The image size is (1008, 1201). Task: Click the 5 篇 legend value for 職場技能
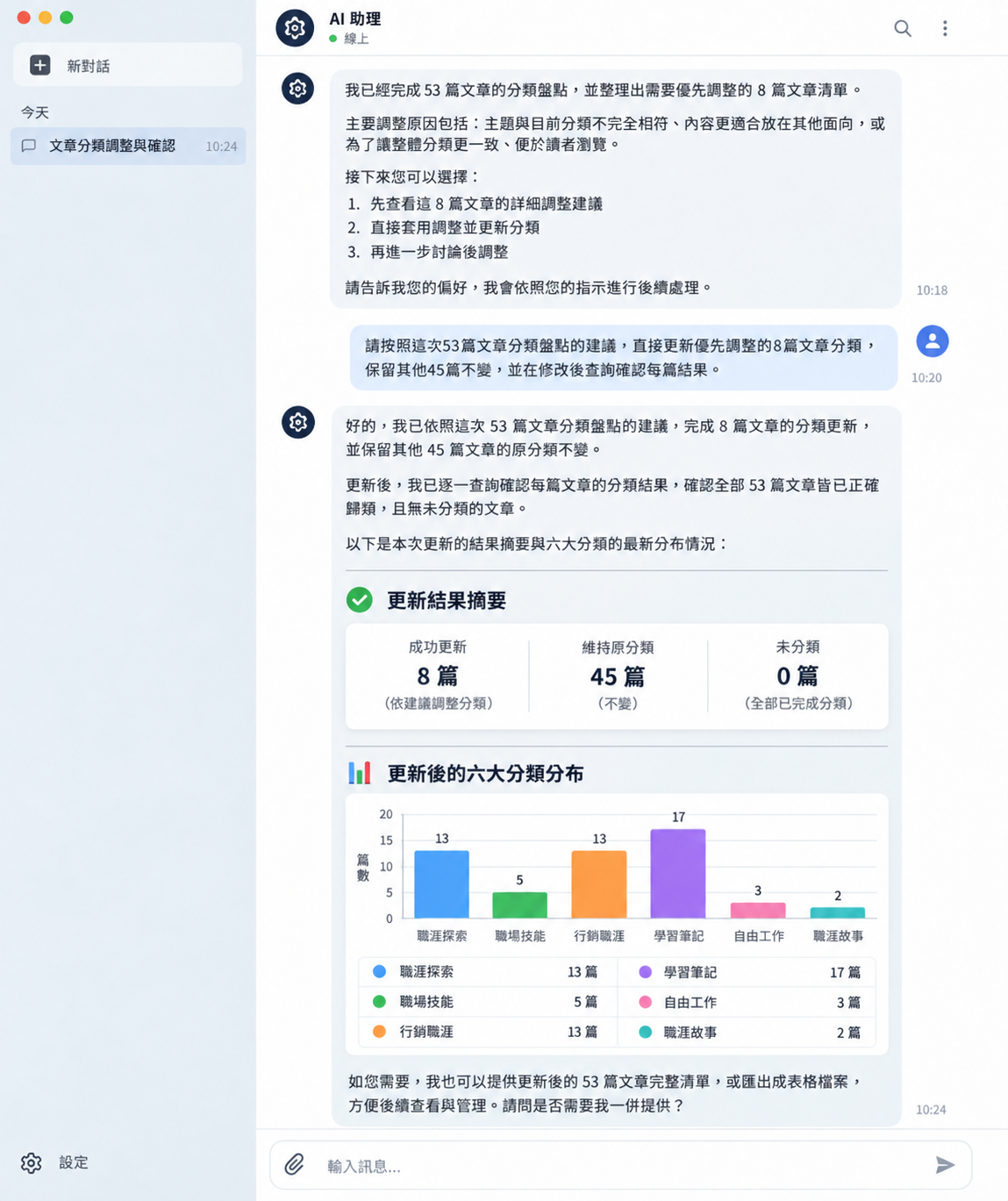click(585, 1002)
